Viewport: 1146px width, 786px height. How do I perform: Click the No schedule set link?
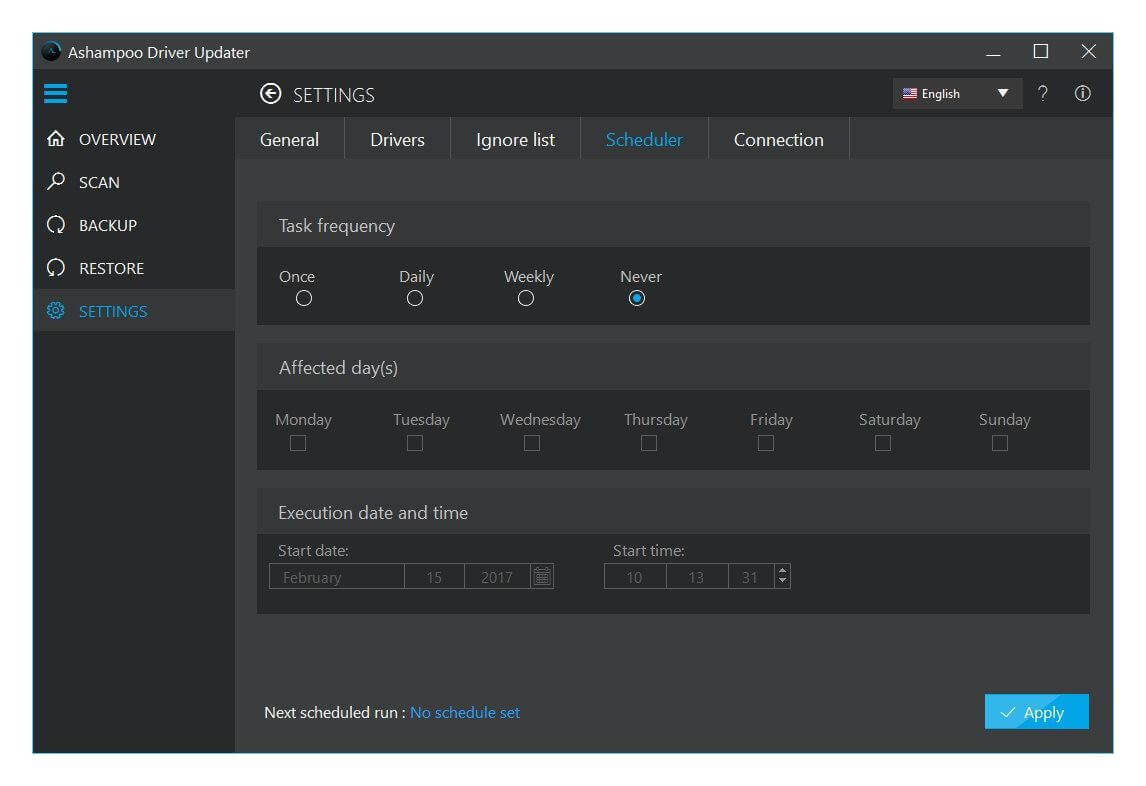click(464, 712)
